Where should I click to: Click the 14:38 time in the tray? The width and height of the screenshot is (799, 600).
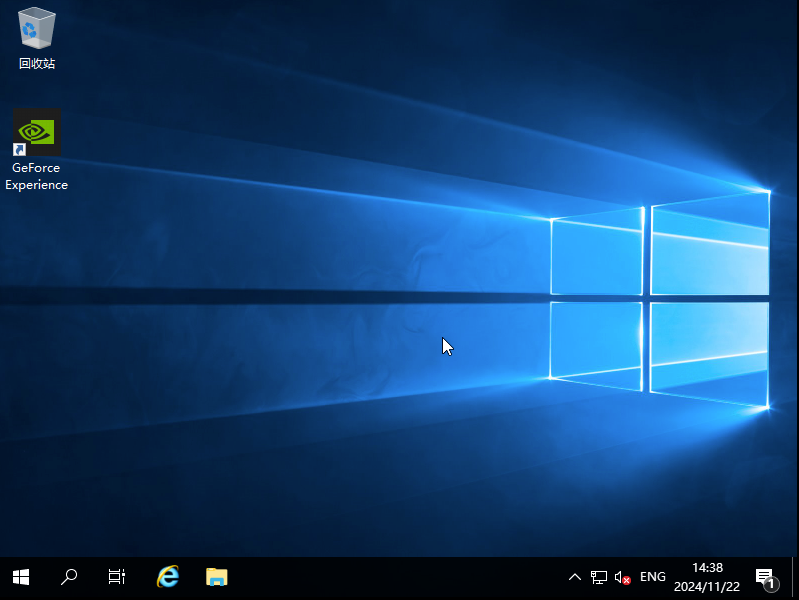tap(707, 568)
